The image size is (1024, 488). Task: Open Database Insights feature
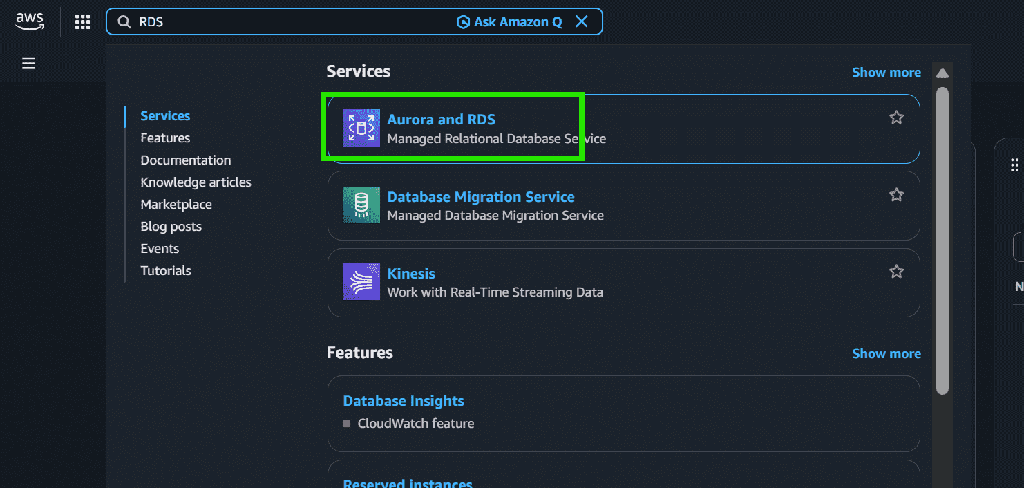tap(404, 401)
